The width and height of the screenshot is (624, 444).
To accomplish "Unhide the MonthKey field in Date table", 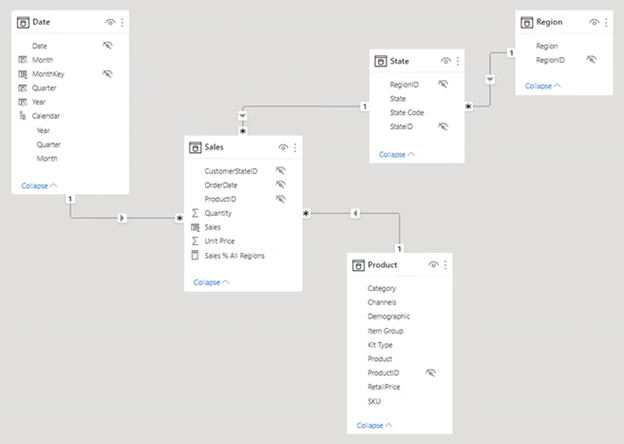I will tap(107, 74).
